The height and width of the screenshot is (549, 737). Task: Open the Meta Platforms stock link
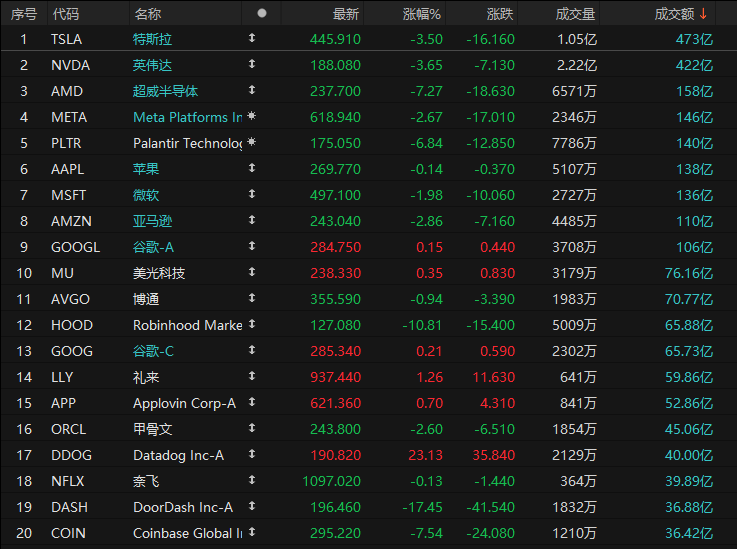(188, 117)
